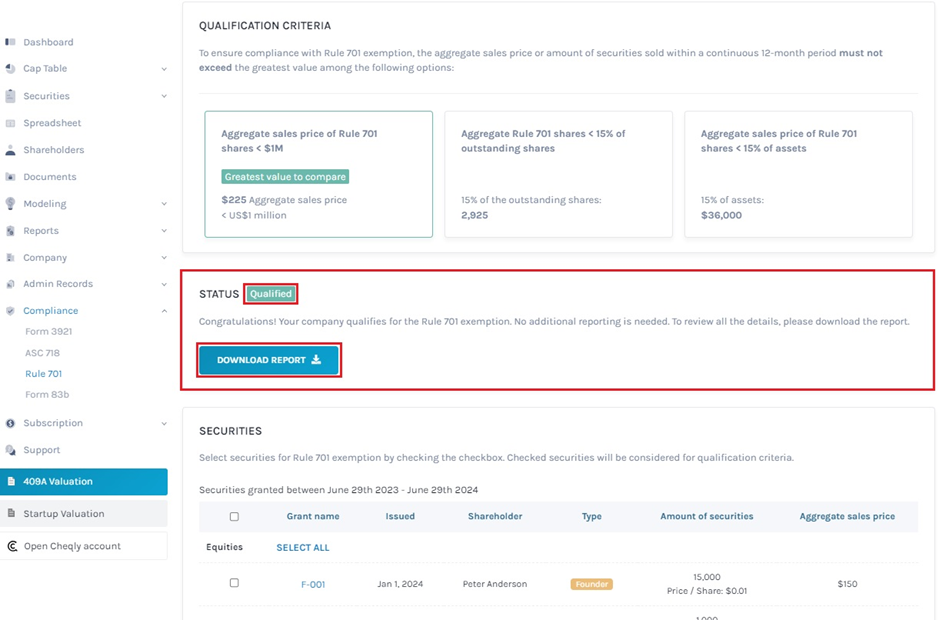Image resolution: width=939 pixels, height=620 pixels.
Task: Check the box for grant F-001
Action: click(x=234, y=583)
